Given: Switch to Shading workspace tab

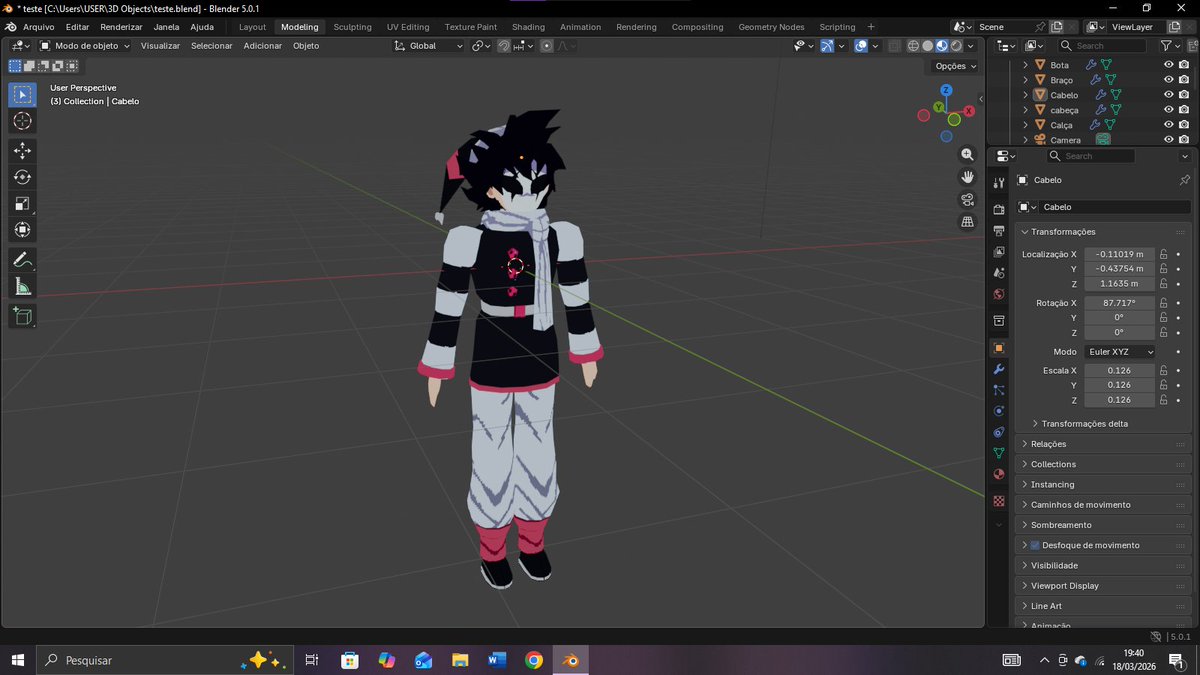Looking at the screenshot, I should [528, 27].
